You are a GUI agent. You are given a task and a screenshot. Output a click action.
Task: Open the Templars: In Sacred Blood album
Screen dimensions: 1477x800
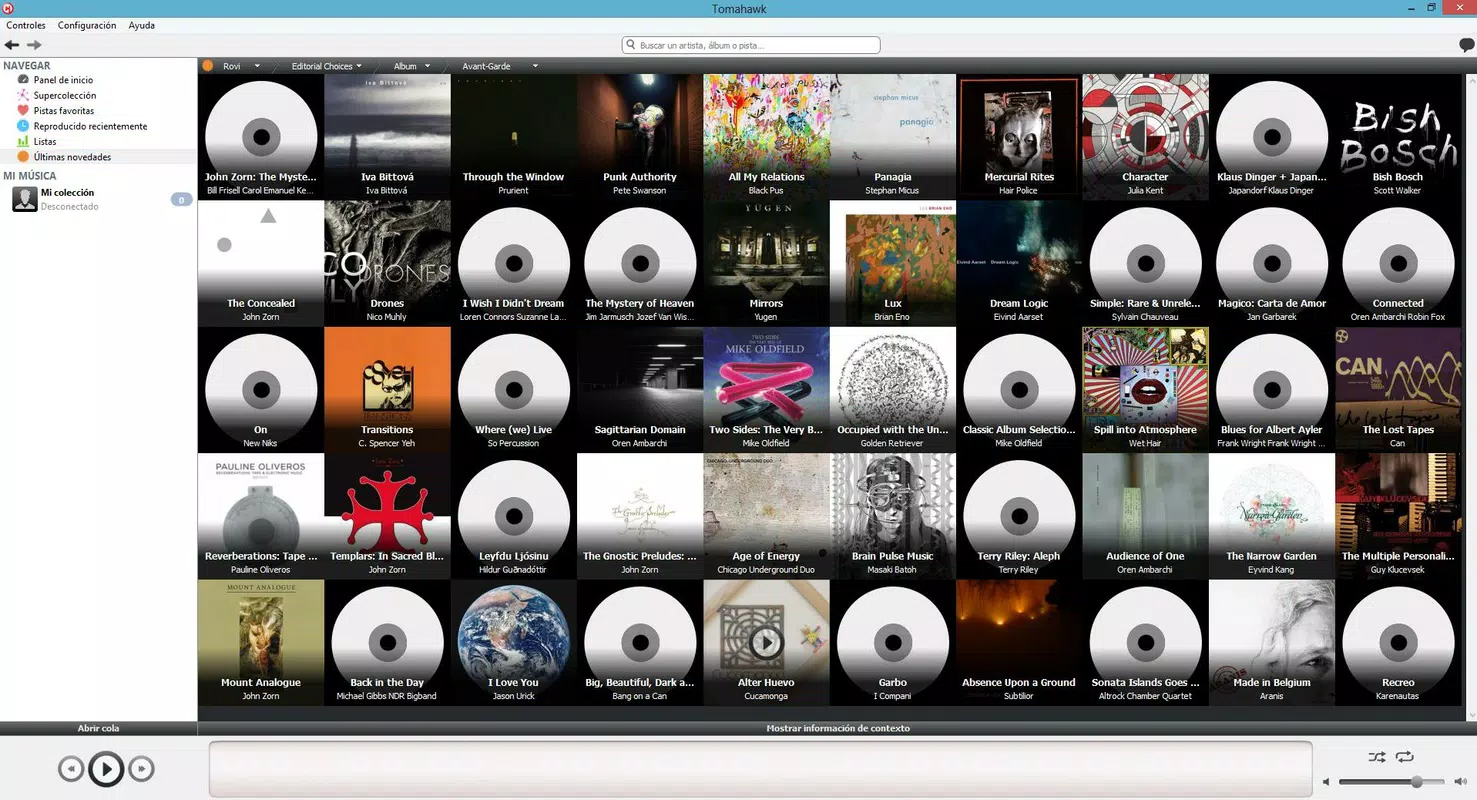[387, 516]
